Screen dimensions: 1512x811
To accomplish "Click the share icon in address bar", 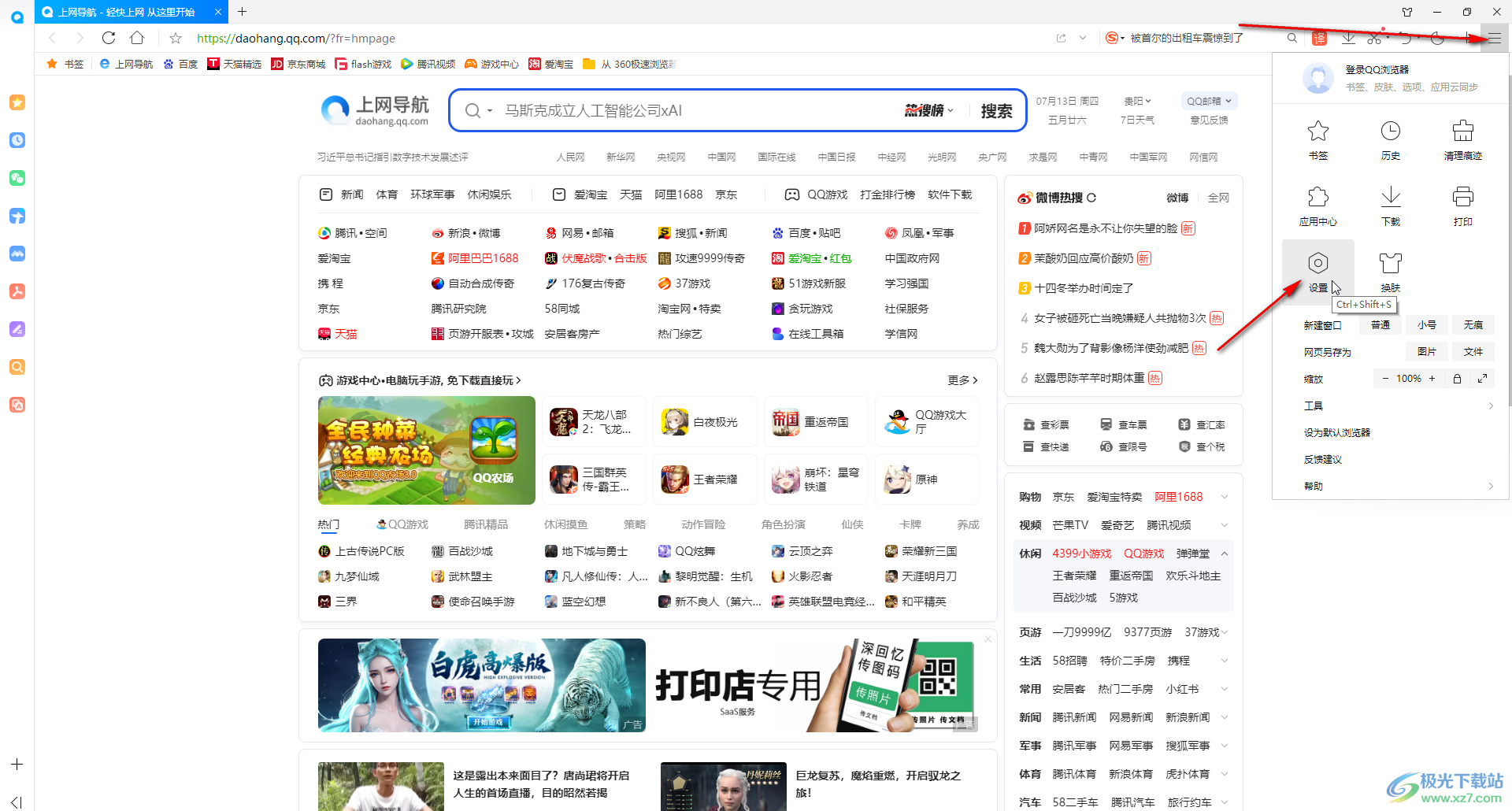I will [1062, 38].
